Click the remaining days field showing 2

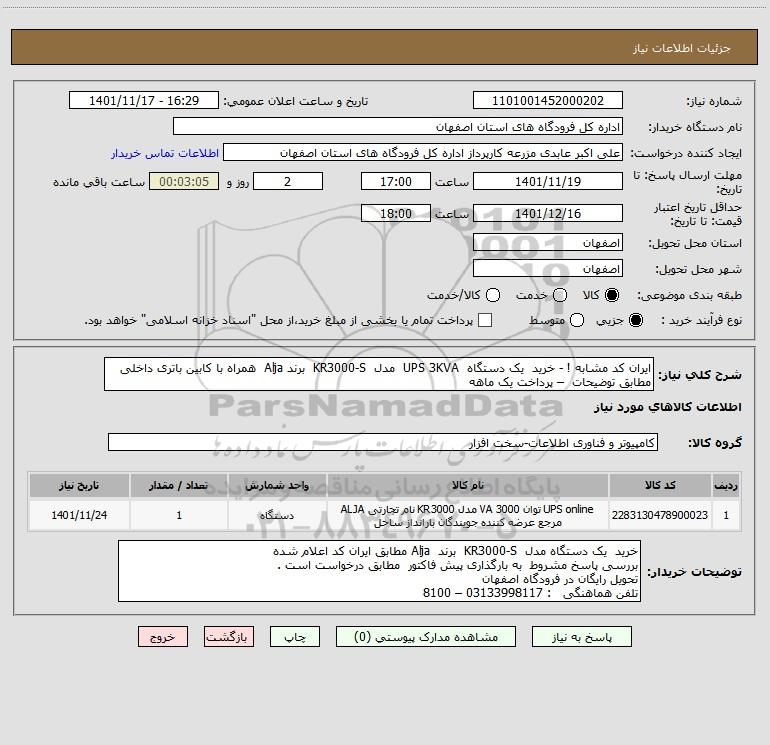pyautogui.click(x=288, y=181)
